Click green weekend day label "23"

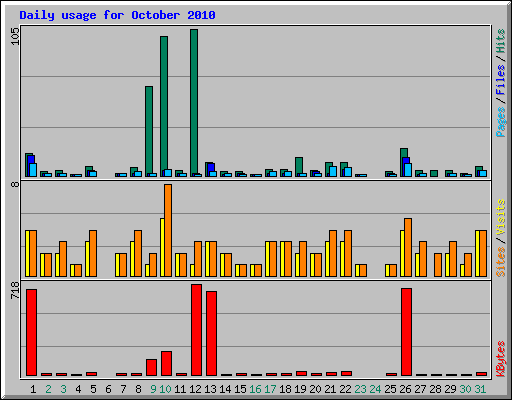point(360,389)
